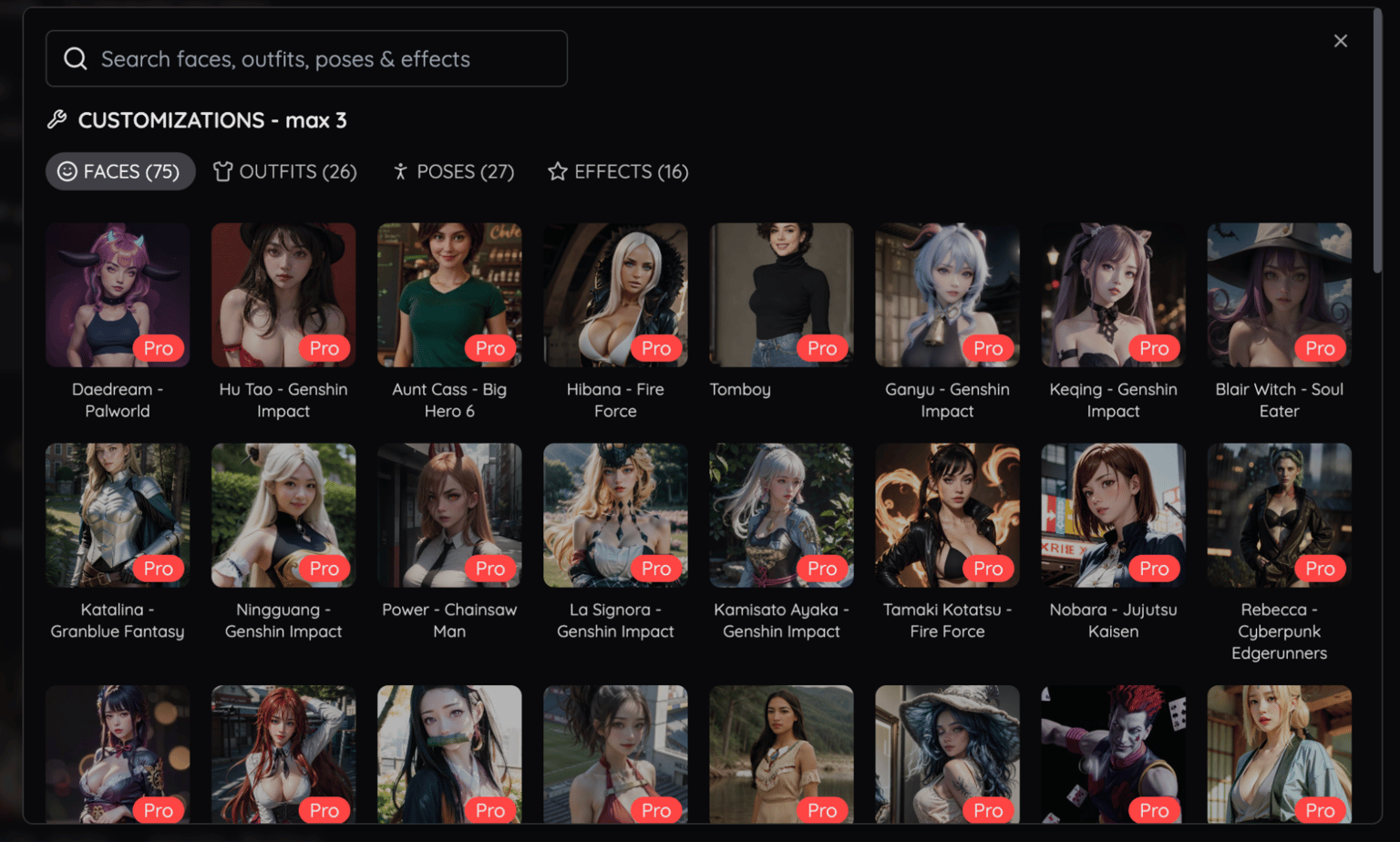Select the EFFECTS (16) tab
This screenshot has width=1400, height=842.
point(618,171)
